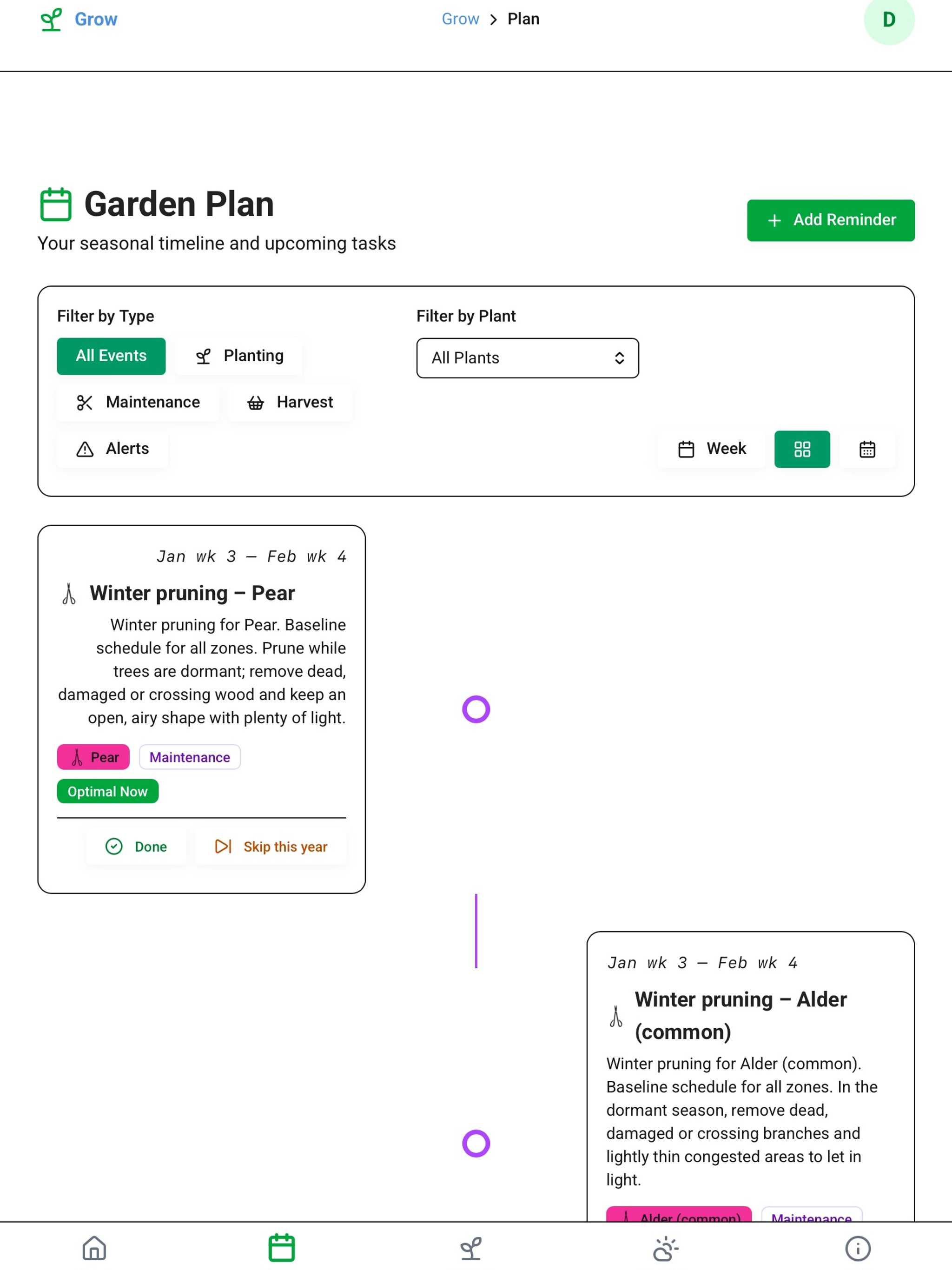Select the All Events filter
952x1270 pixels.
112,356
